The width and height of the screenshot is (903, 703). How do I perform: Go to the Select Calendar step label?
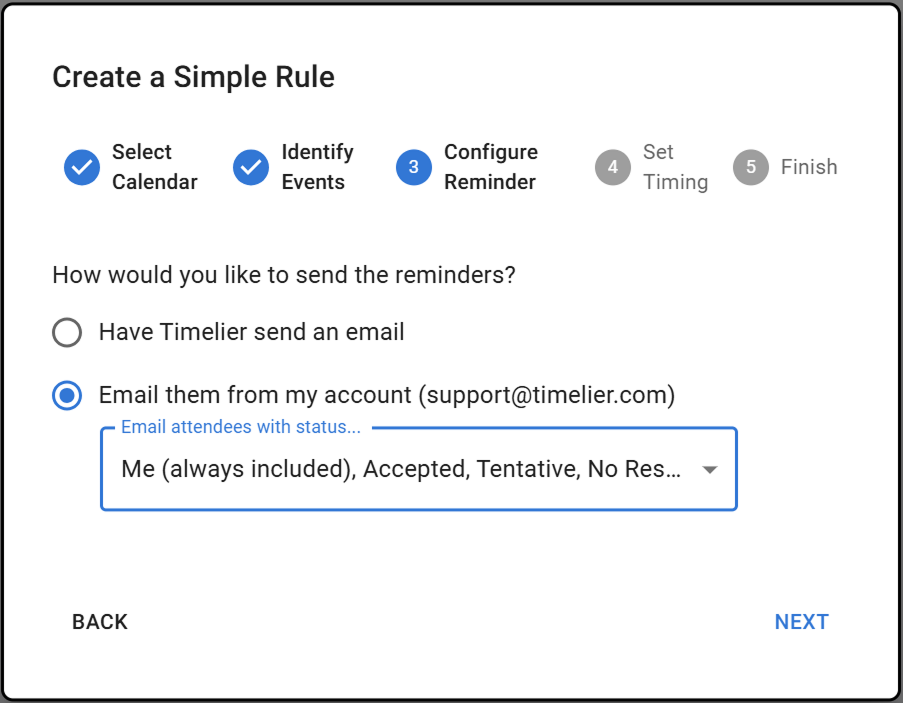154,167
